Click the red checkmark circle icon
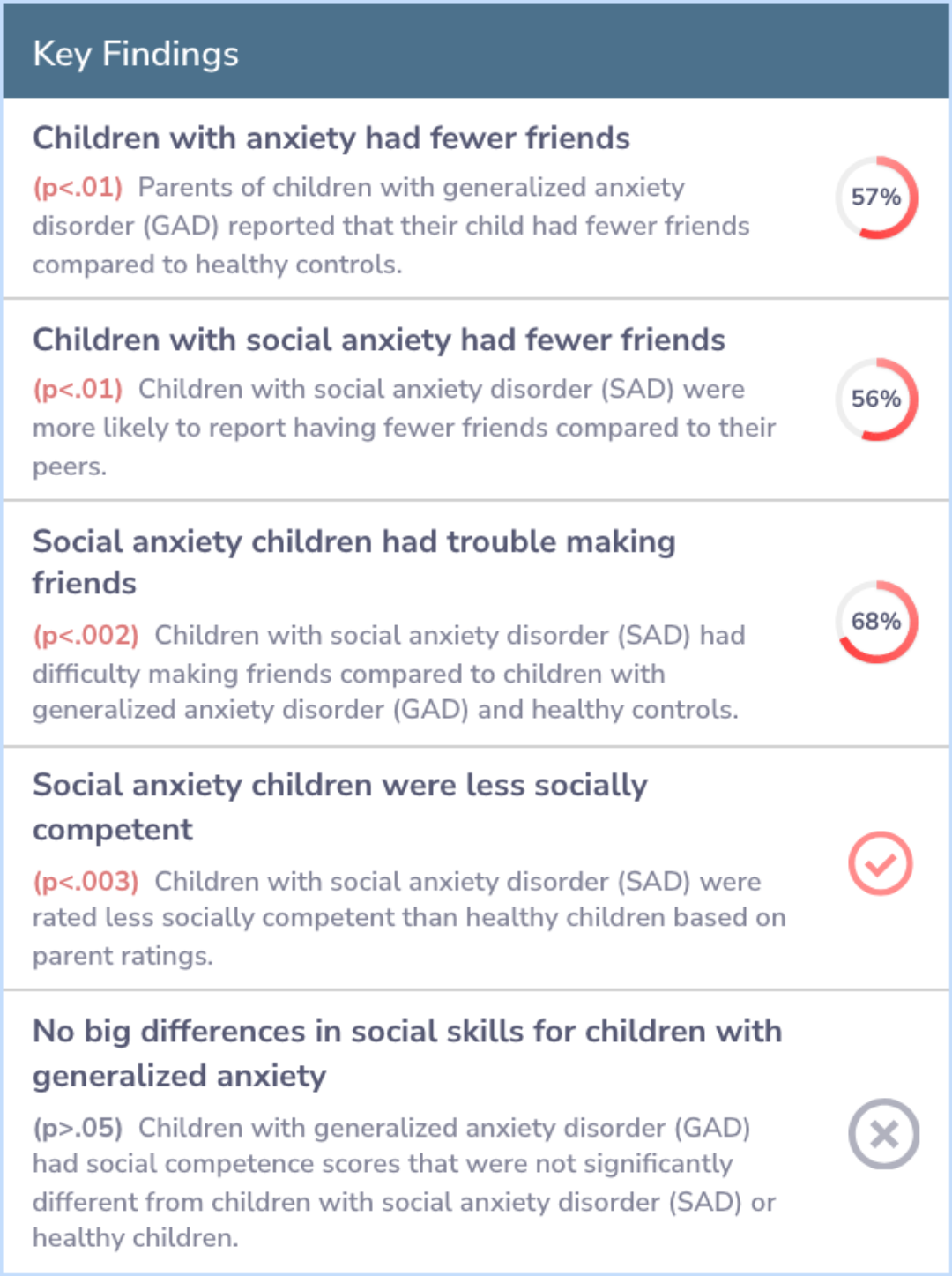 pos(880,863)
